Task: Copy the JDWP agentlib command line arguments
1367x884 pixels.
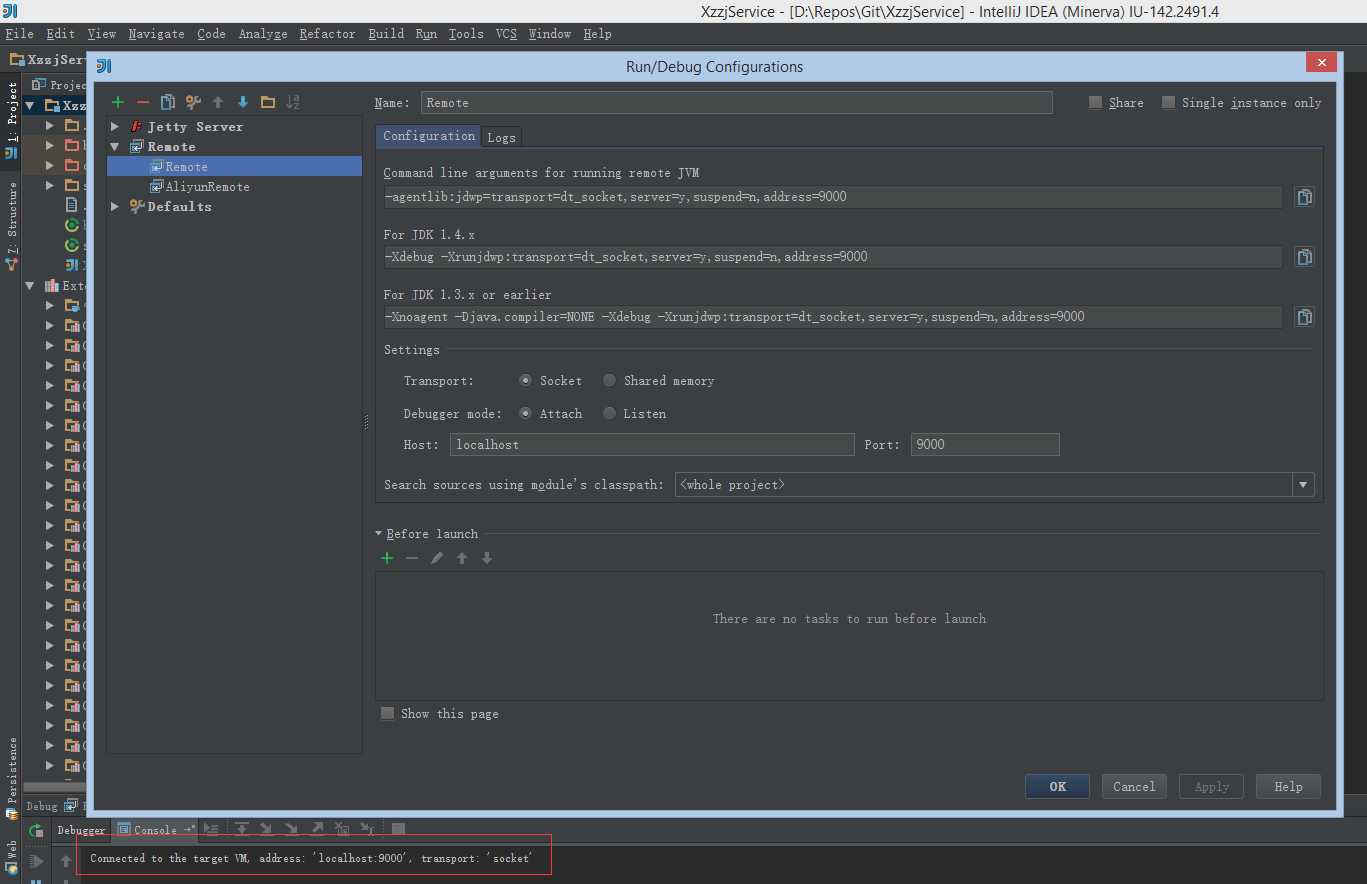Action: coord(1304,197)
